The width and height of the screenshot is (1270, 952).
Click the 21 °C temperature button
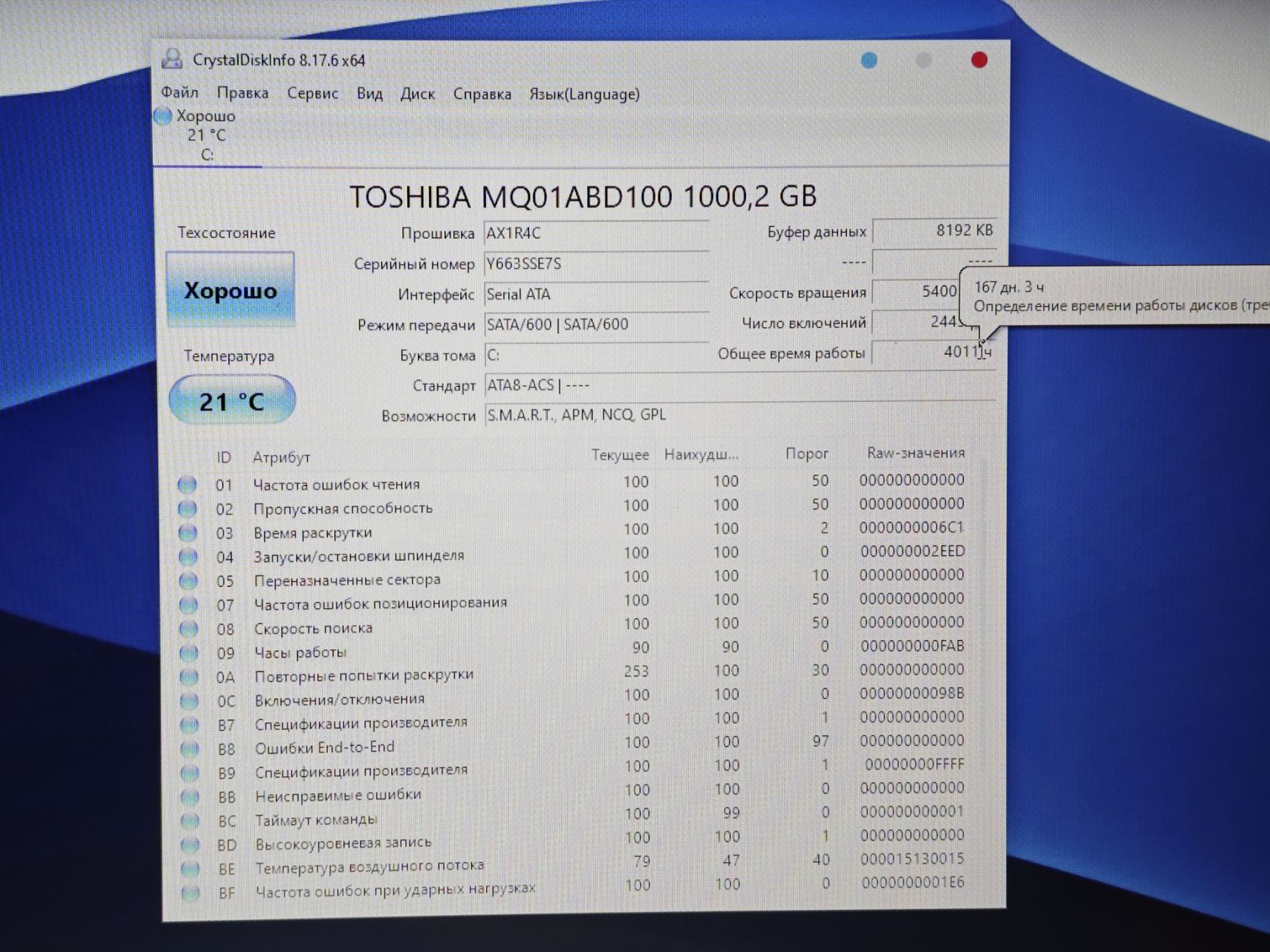[231, 400]
